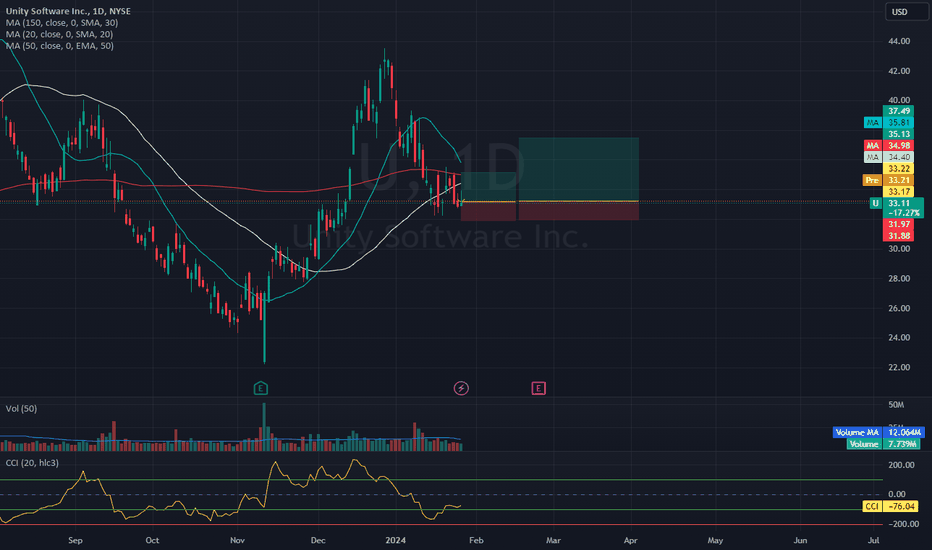Click the 22.00 price axis label
The image size is (932, 550).
click(x=899, y=367)
